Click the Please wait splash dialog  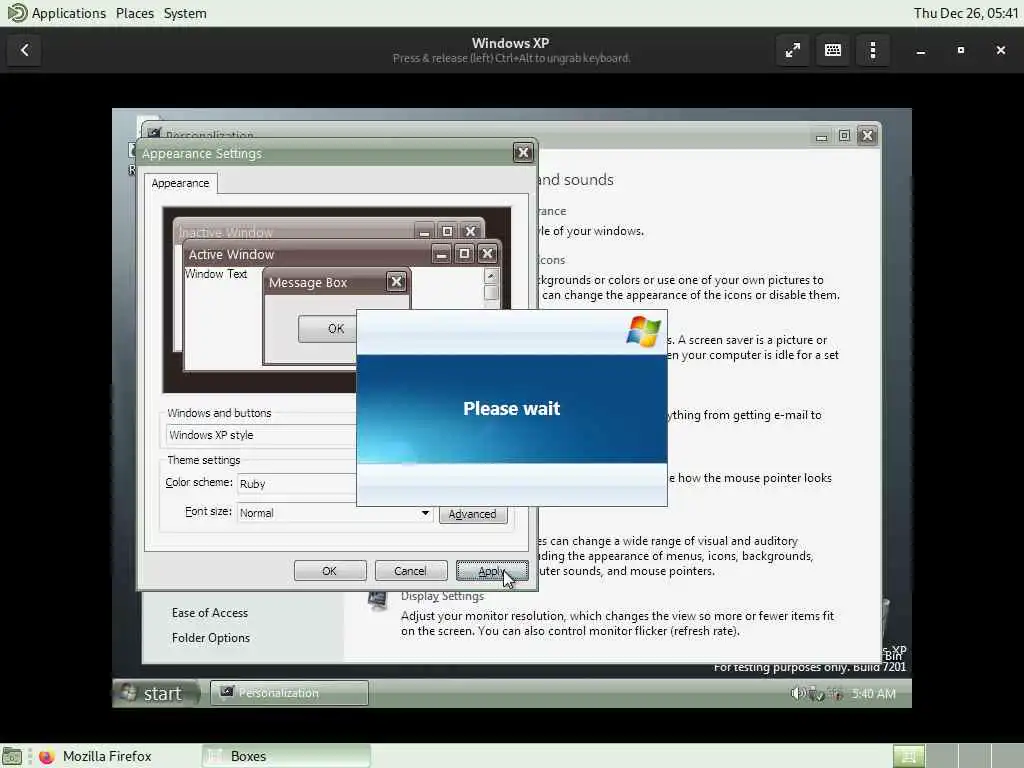pyautogui.click(x=511, y=408)
